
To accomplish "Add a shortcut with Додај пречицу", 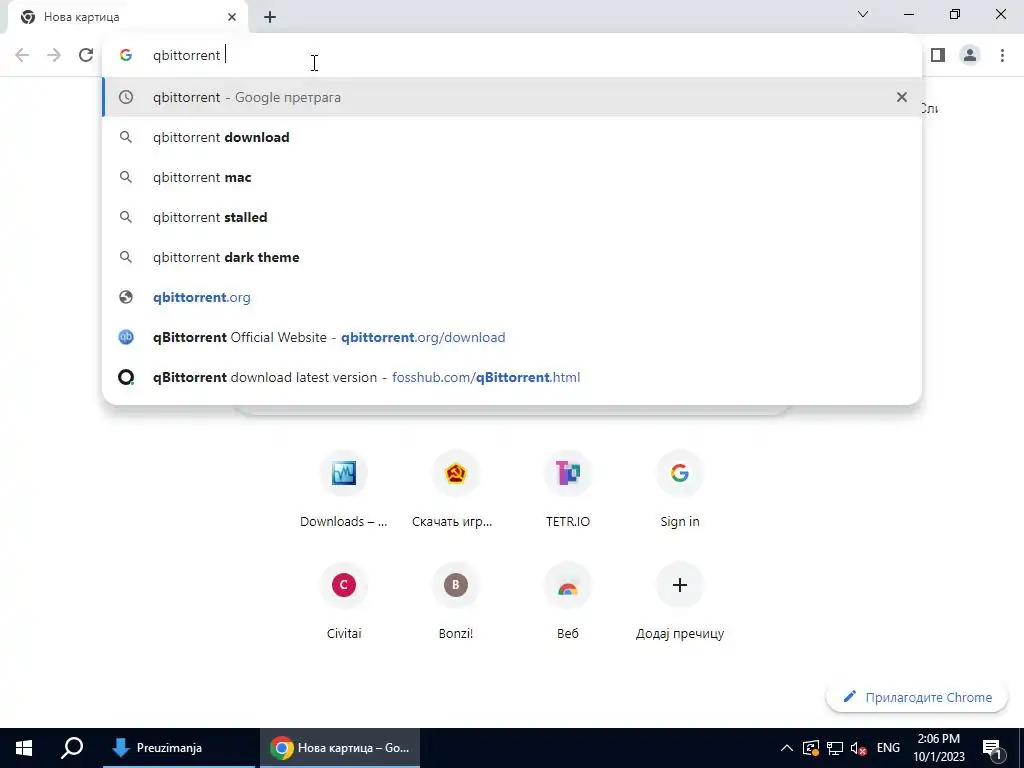I will click(x=679, y=601).
